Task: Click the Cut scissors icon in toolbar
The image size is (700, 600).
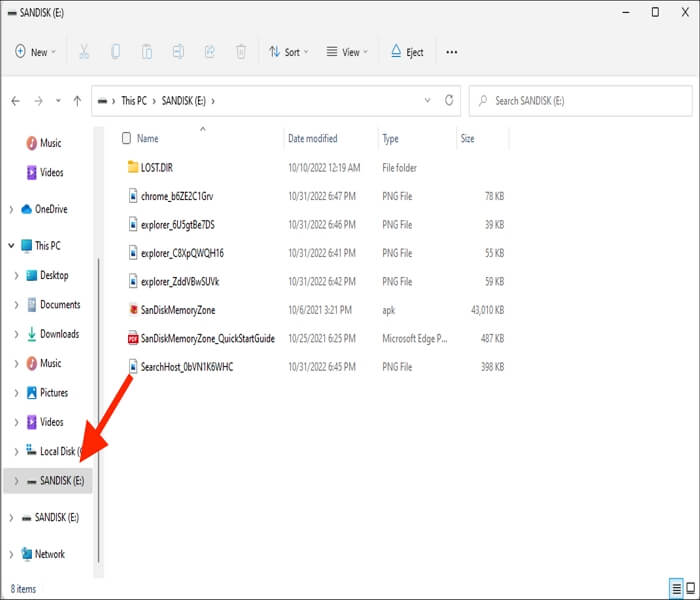Action: point(84,52)
